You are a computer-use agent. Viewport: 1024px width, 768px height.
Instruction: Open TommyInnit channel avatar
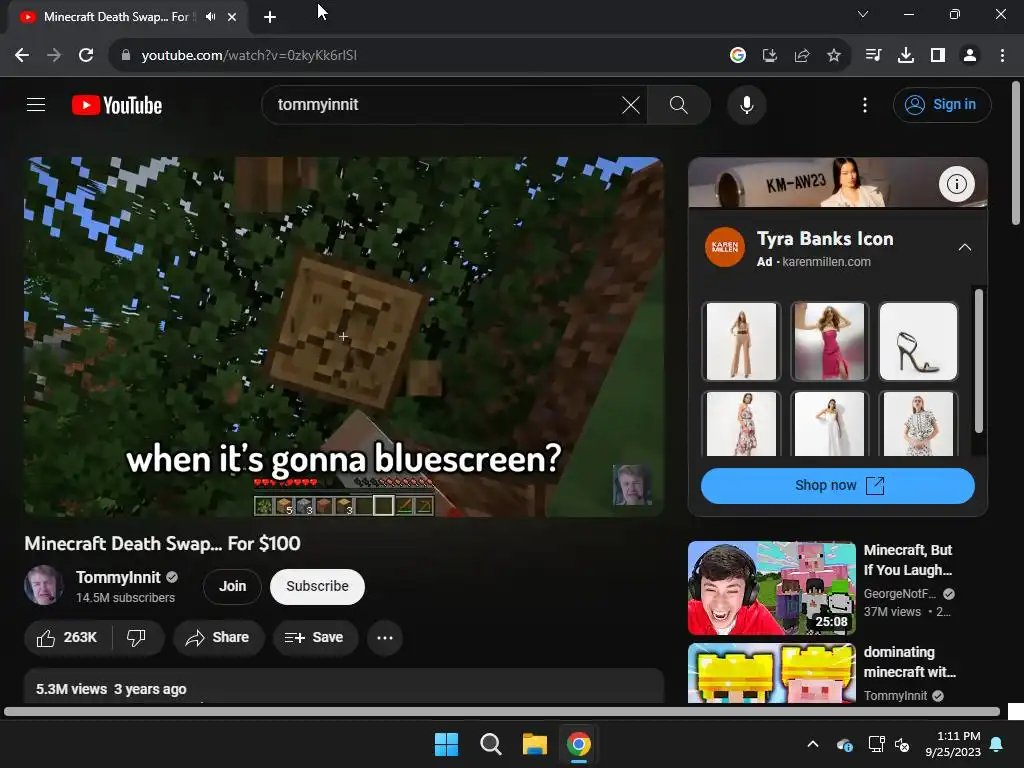pyautogui.click(x=44, y=585)
